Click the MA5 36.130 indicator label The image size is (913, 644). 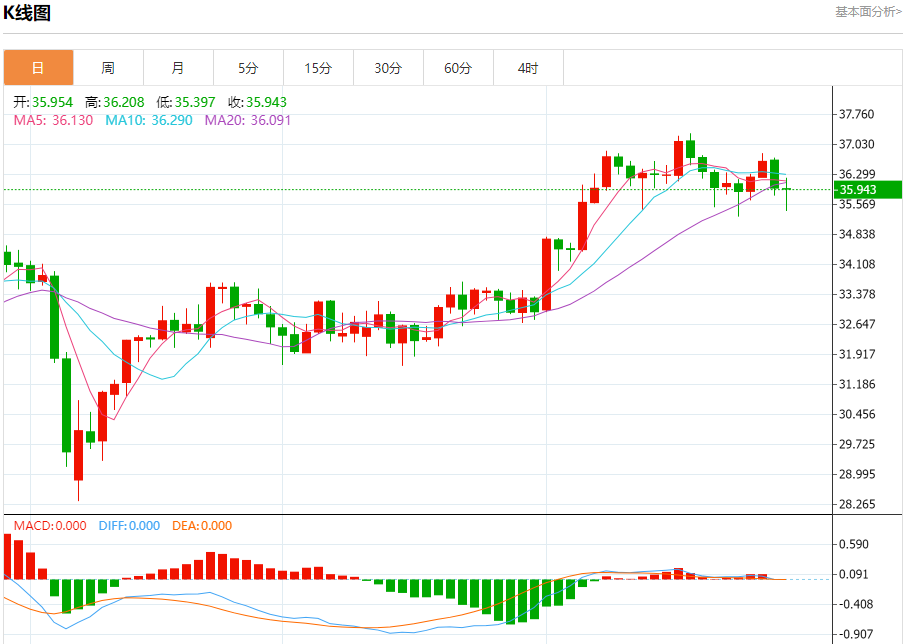[x=53, y=120]
